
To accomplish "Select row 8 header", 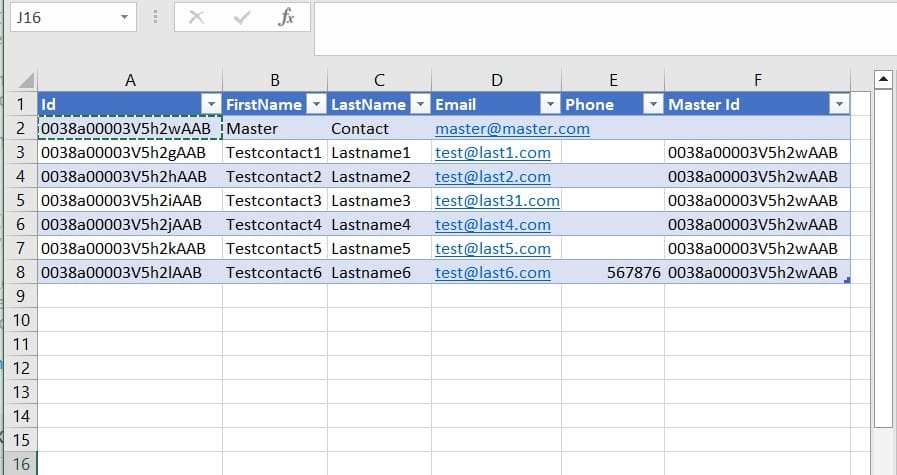I will [21, 273].
